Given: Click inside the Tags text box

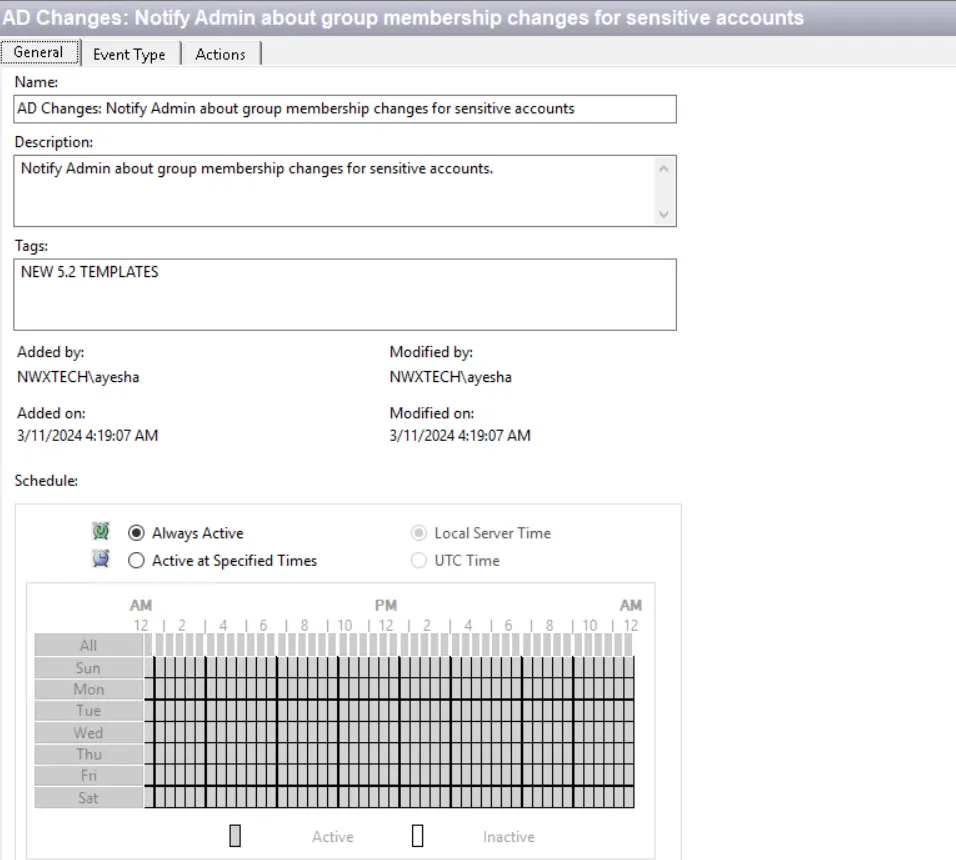Looking at the screenshot, I should point(345,294).
